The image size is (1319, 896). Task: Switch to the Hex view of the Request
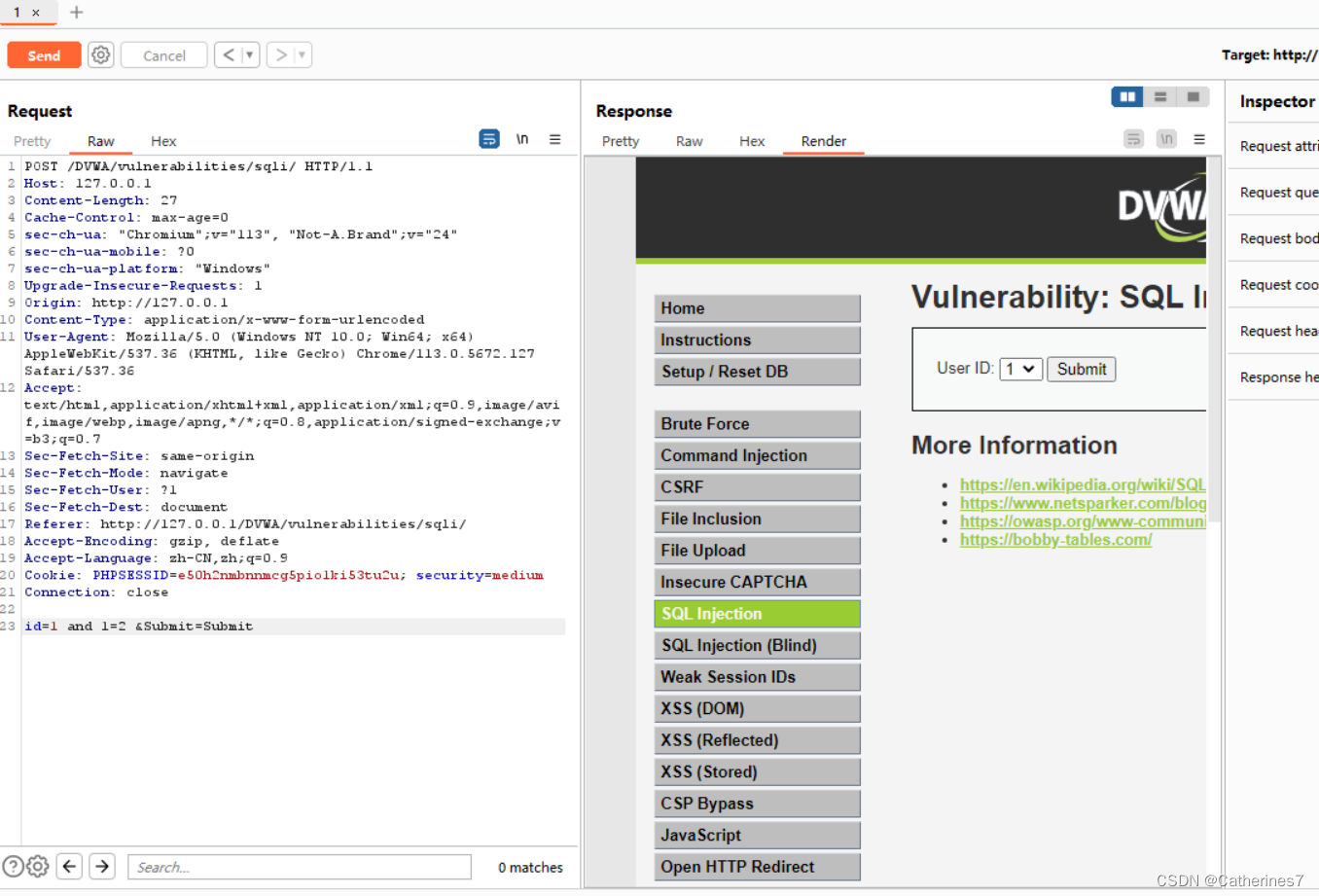point(162,141)
